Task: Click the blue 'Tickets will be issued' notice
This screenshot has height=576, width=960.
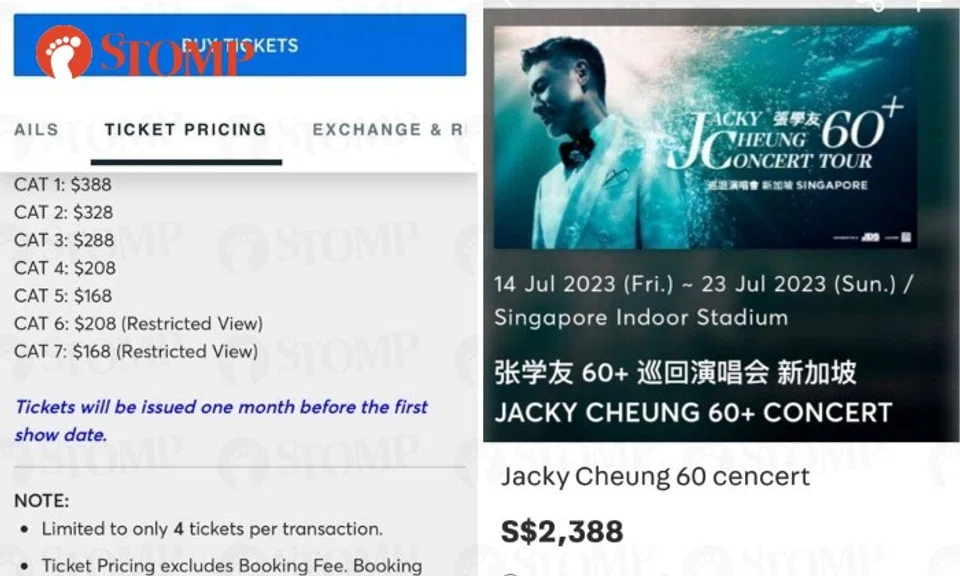Action: tap(221, 421)
